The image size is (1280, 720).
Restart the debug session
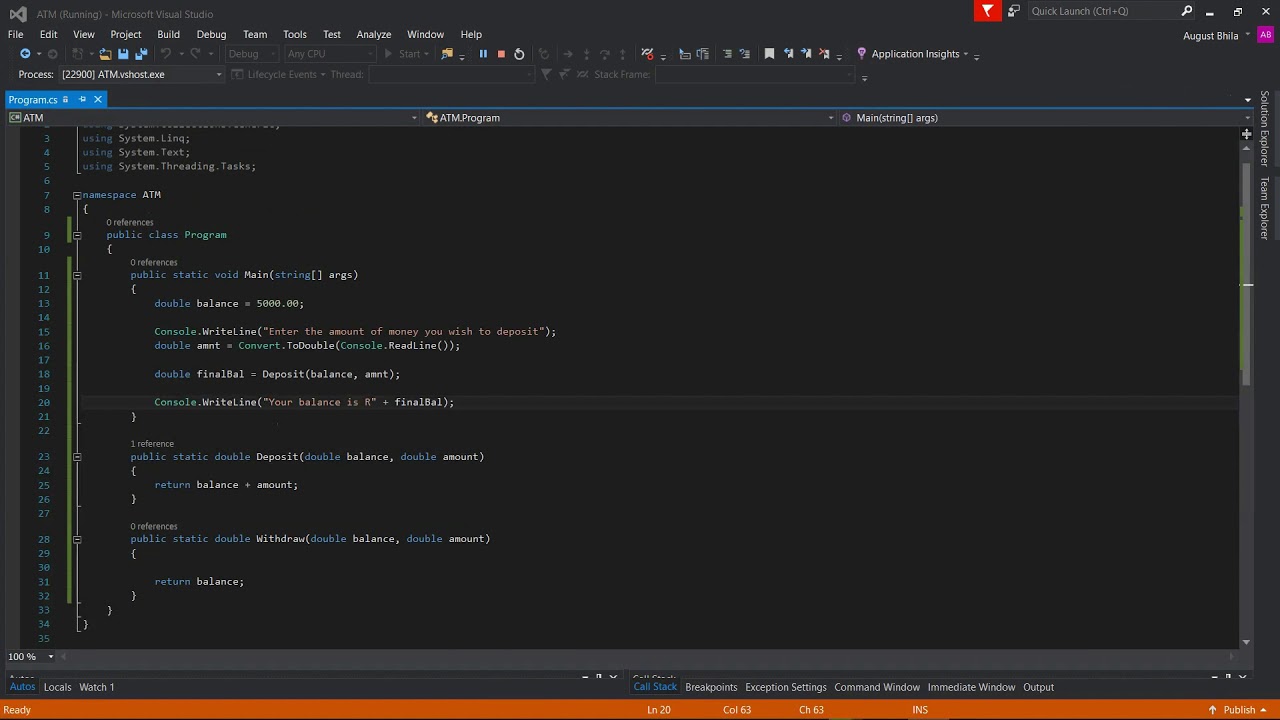click(519, 54)
